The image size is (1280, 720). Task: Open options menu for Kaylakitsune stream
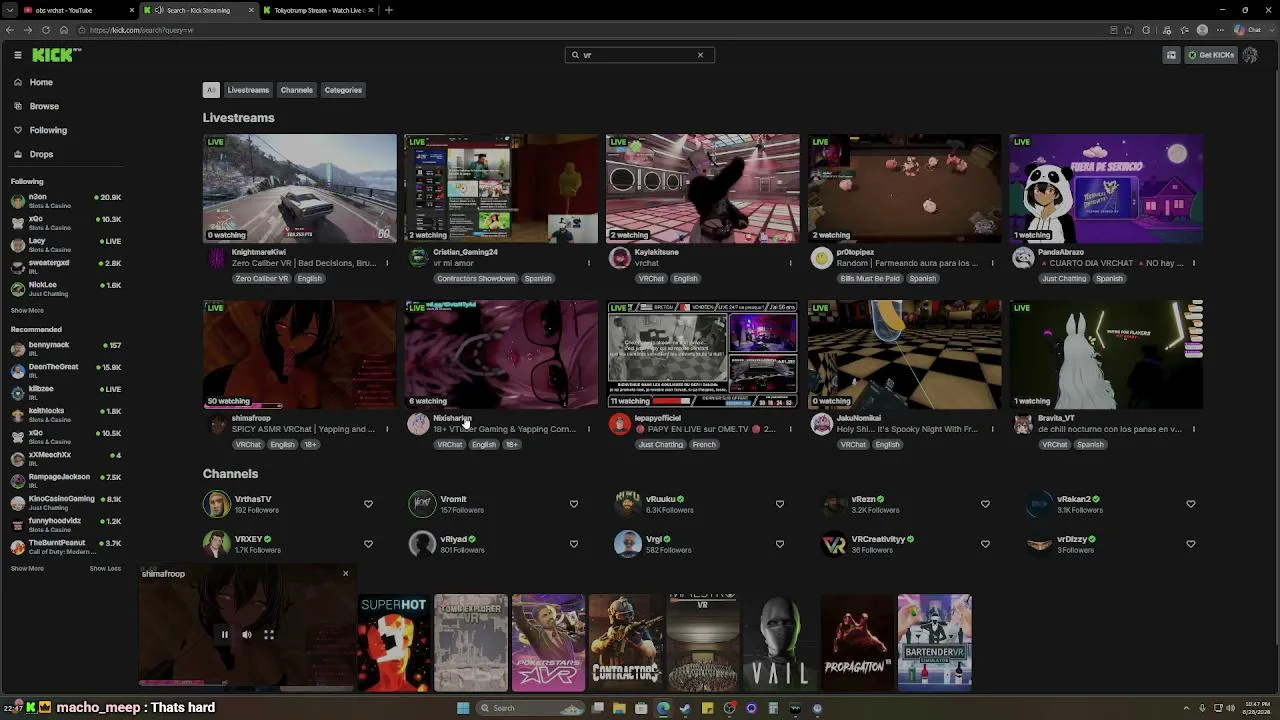pos(790,263)
